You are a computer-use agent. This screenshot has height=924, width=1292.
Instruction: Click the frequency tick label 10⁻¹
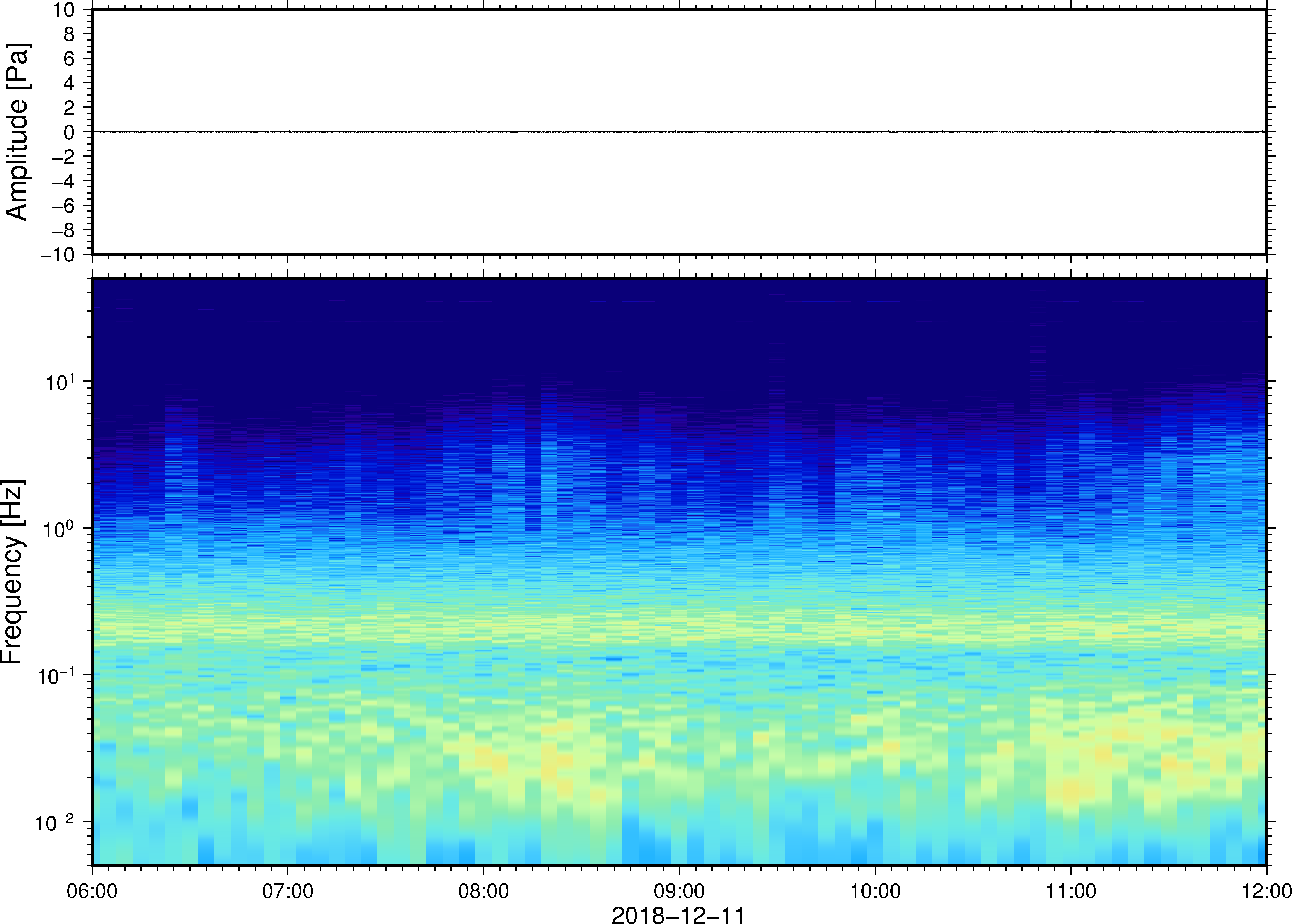[x=56, y=675]
